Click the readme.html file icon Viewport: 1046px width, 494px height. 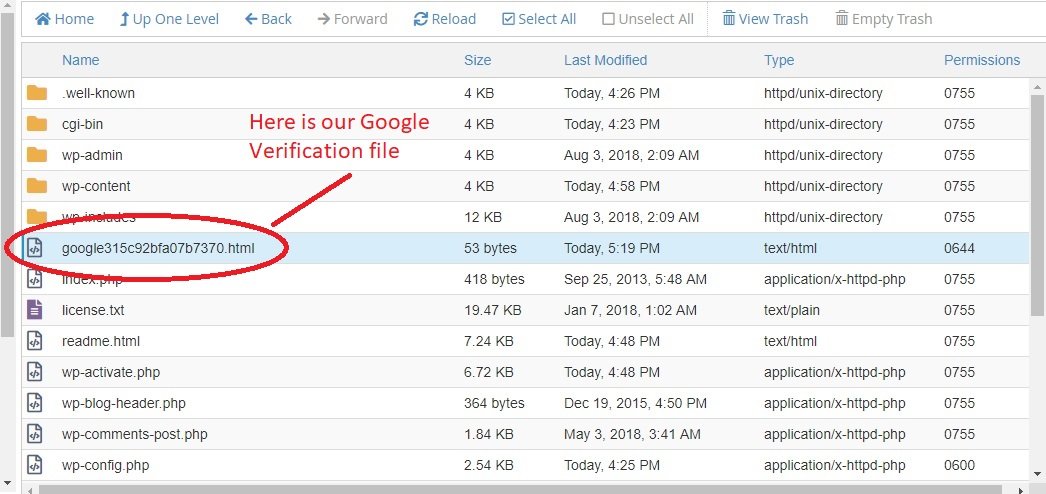[x=35, y=341]
